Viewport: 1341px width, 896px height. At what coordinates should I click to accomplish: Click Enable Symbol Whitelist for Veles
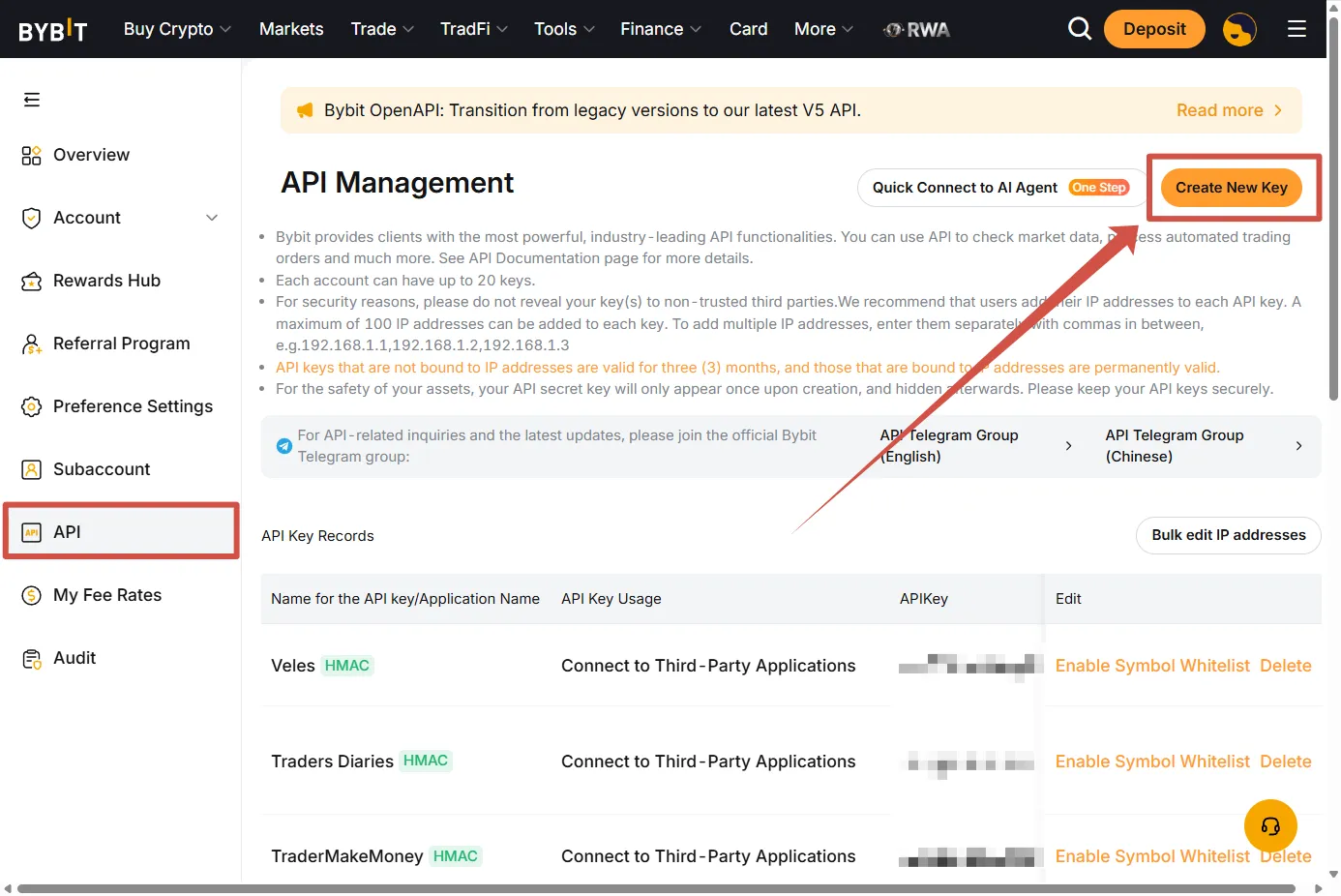(x=1152, y=666)
